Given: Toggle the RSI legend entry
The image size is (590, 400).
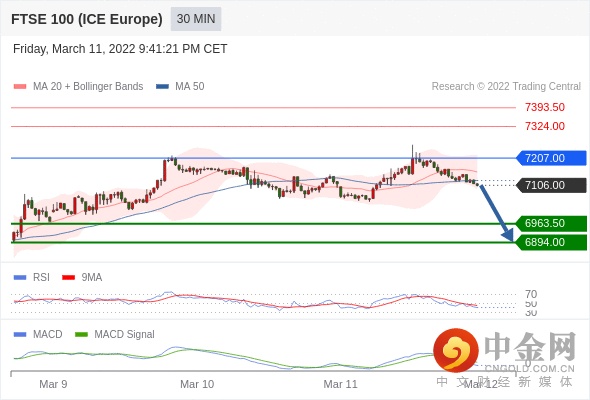Looking at the screenshot, I should pos(32,277).
